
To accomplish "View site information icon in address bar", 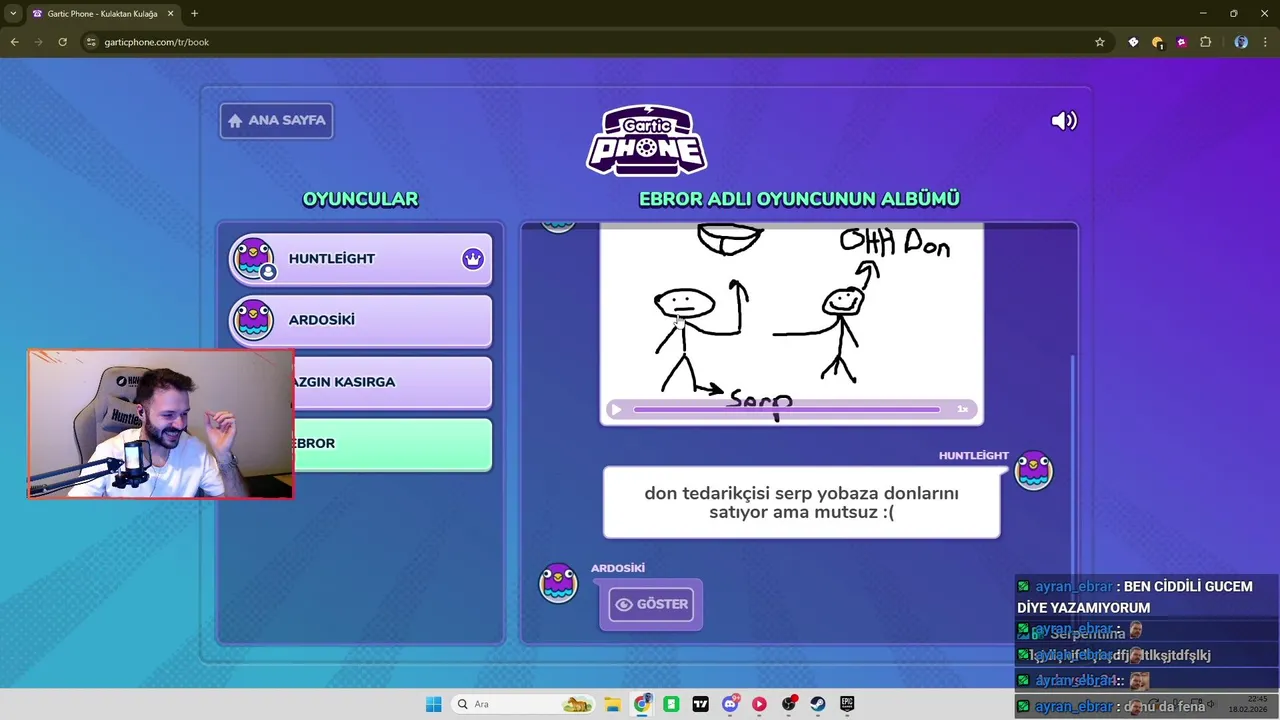I will [91, 42].
